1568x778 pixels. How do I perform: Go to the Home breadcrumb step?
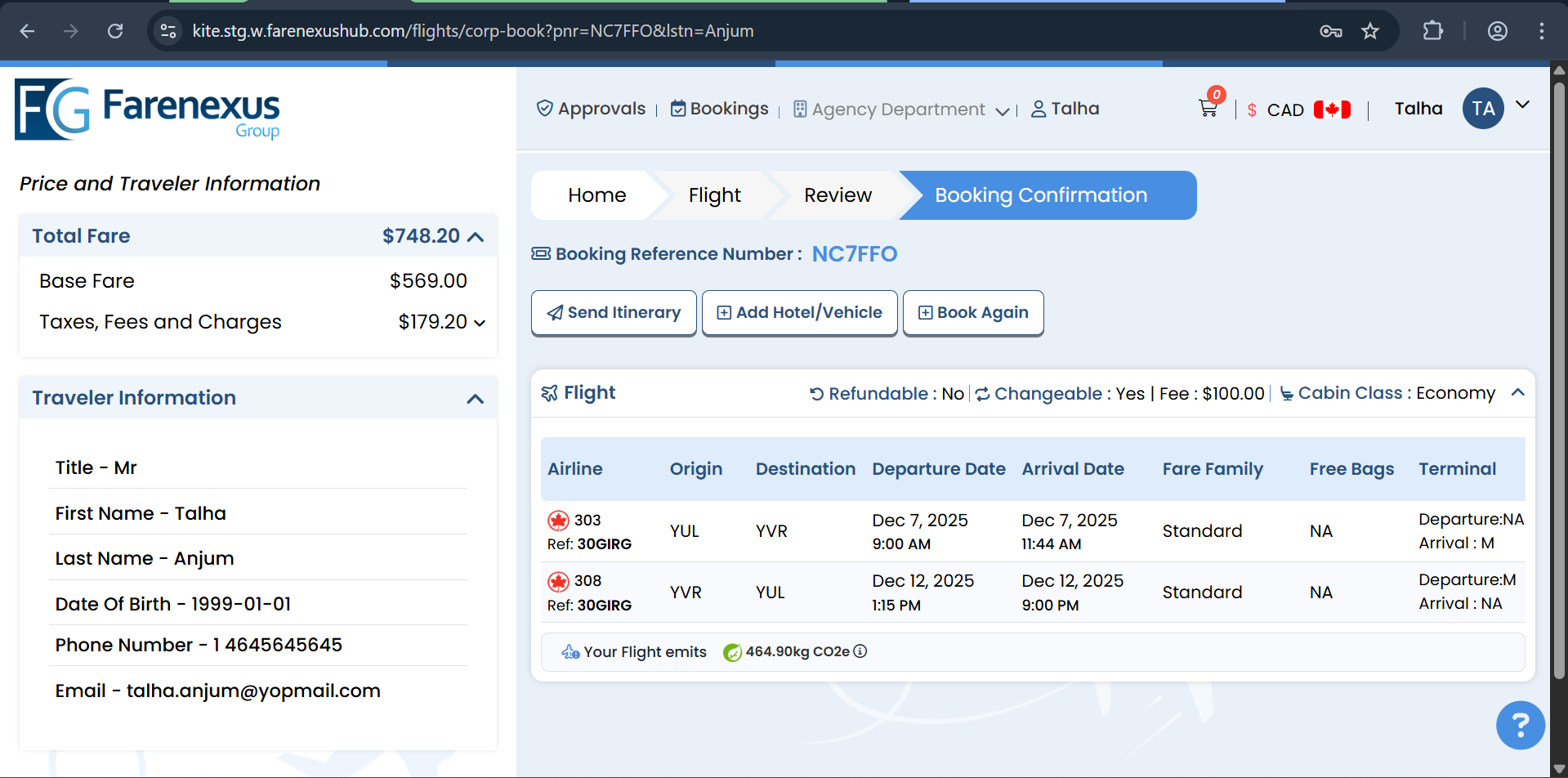(x=596, y=195)
